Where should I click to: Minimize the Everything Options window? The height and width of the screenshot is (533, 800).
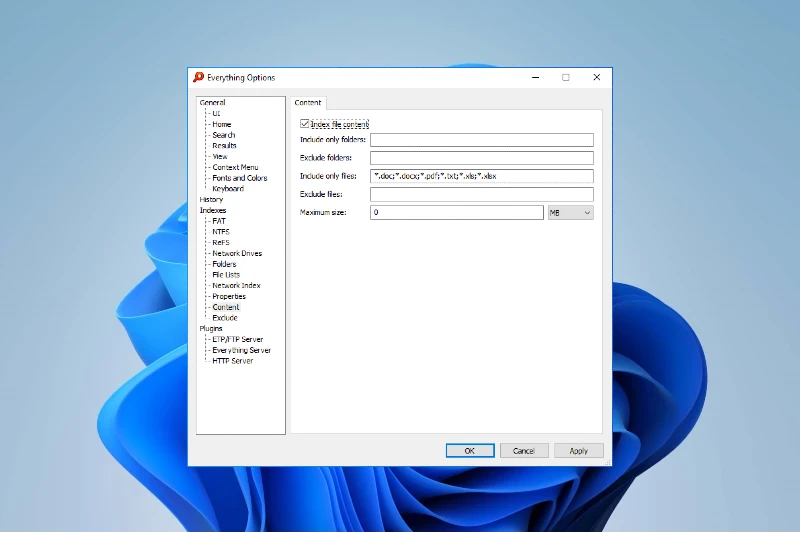[536, 77]
